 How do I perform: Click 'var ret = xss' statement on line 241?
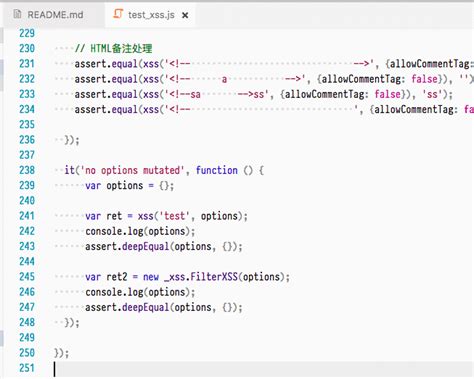(x=119, y=216)
